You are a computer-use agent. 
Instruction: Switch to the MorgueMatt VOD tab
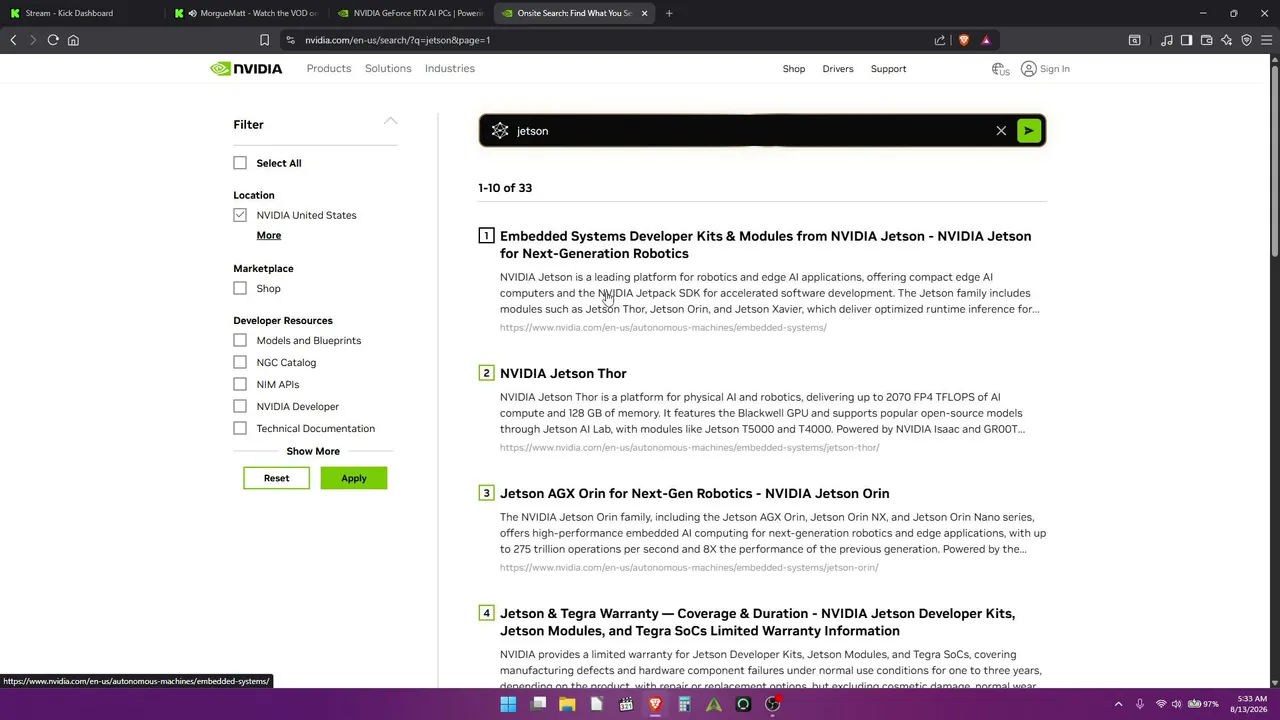point(245,13)
